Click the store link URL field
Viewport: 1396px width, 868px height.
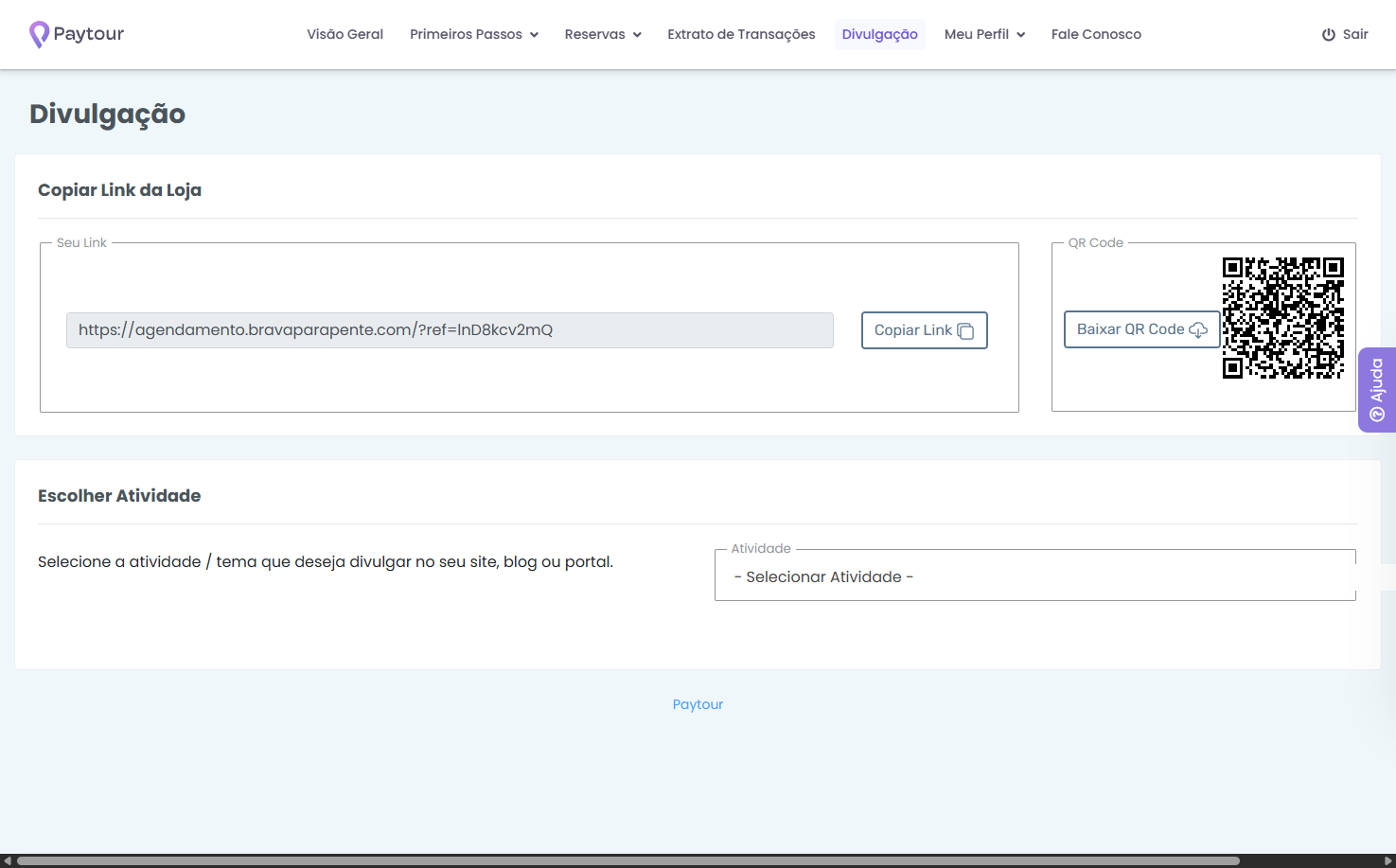pos(450,330)
